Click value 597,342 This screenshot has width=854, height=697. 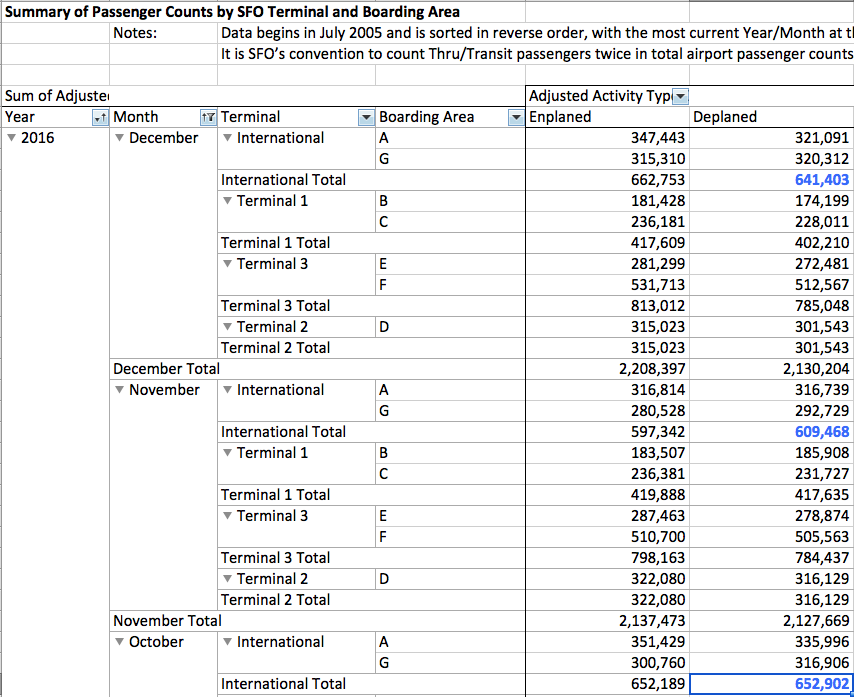[x=657, y=432]
